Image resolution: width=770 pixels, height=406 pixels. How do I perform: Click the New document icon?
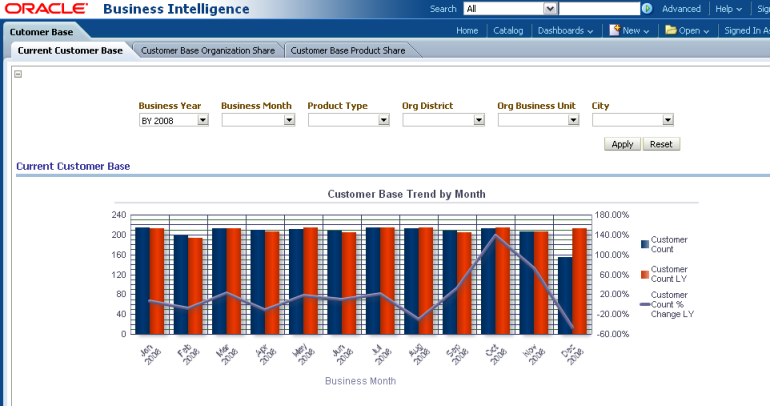(614, 30)
